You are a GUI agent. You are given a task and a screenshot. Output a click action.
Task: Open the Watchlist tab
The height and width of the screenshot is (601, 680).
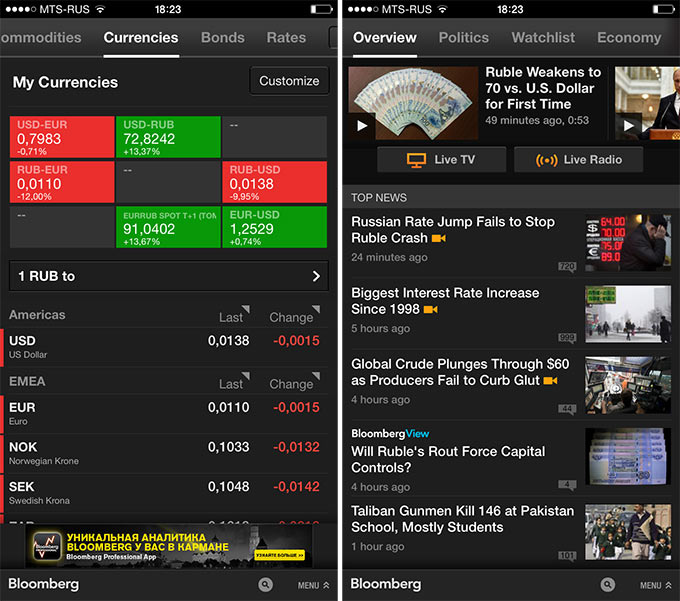(543, 38)
